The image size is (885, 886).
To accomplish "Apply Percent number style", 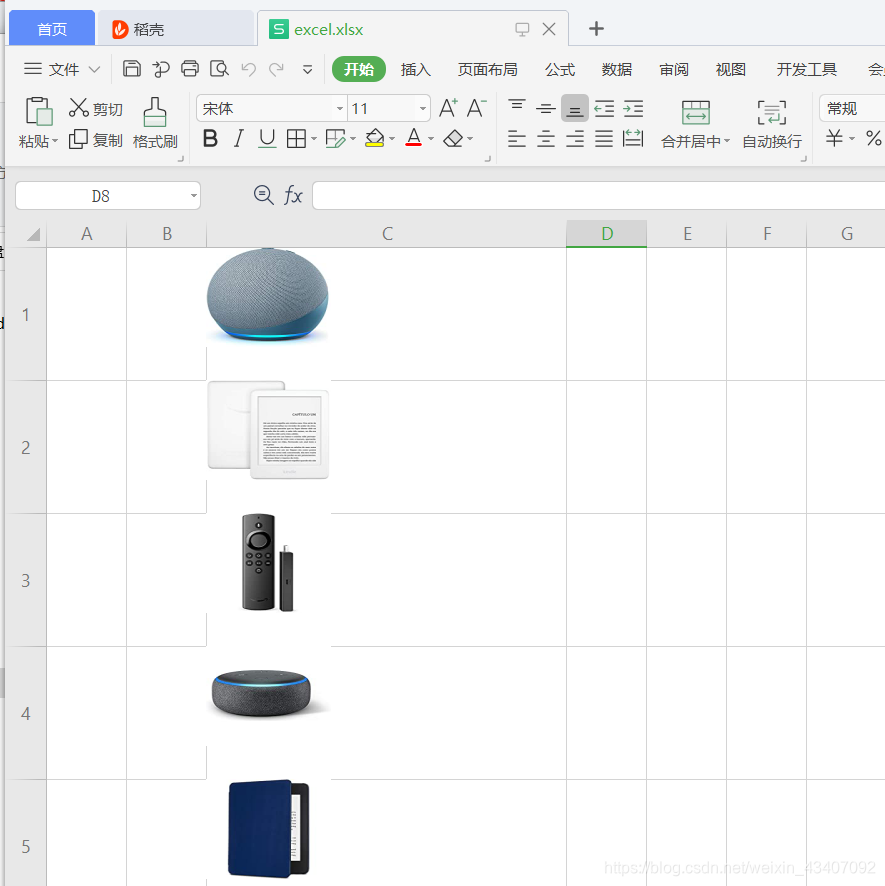I will 874,140.
